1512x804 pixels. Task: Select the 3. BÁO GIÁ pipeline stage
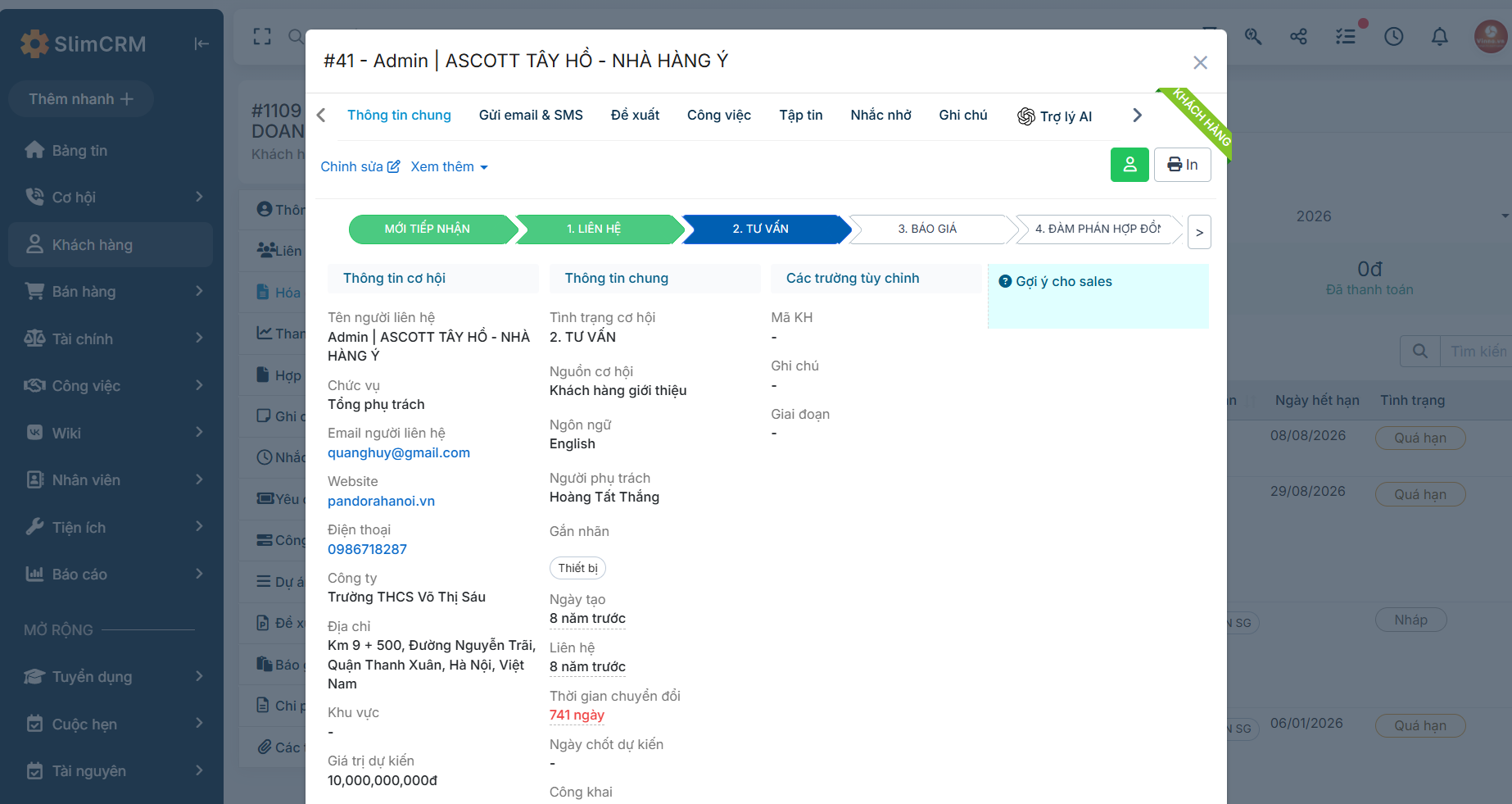(x=927, y=229)
